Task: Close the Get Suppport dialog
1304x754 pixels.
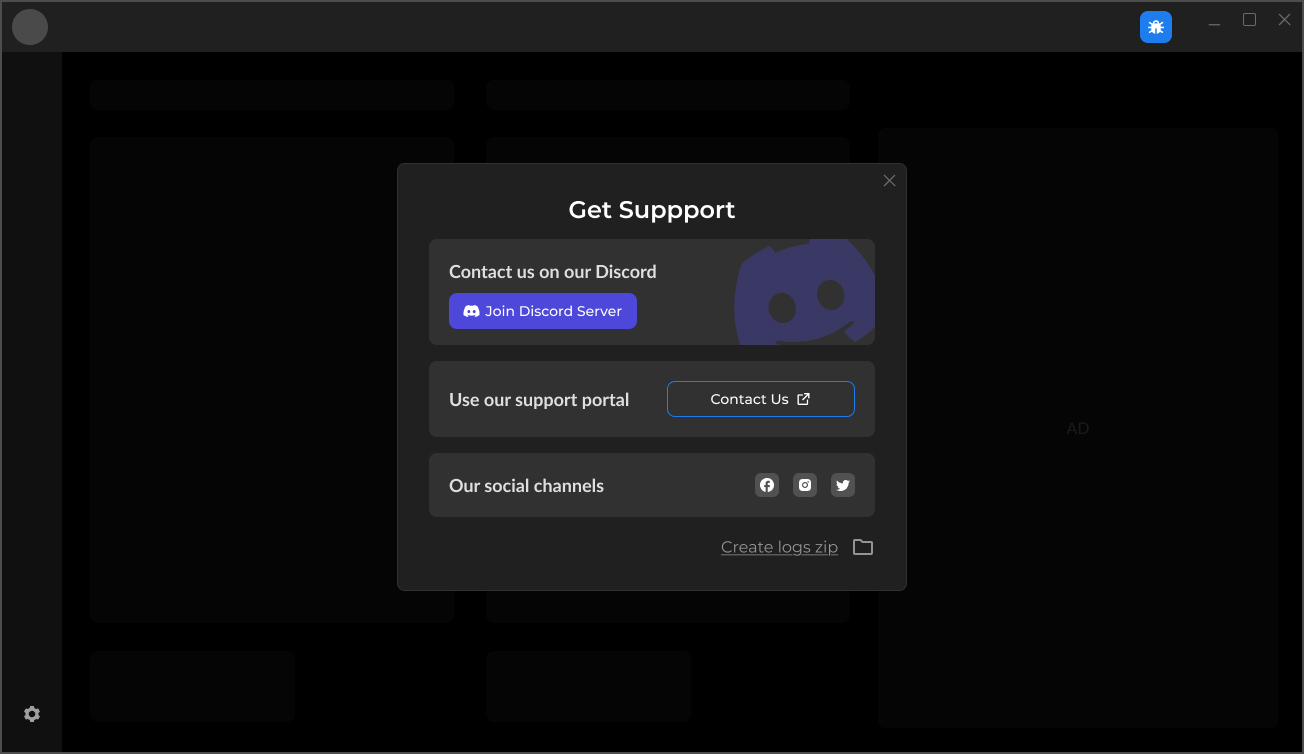Action: click(889, 181)
